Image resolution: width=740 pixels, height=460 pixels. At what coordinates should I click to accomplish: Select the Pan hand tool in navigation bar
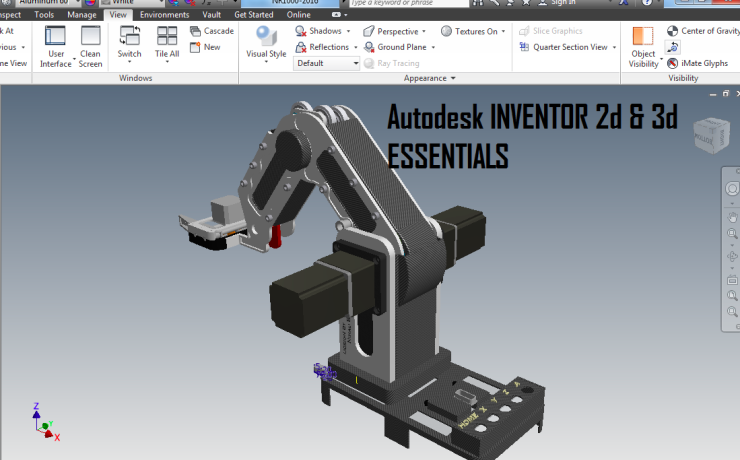(x=732, y=217)
